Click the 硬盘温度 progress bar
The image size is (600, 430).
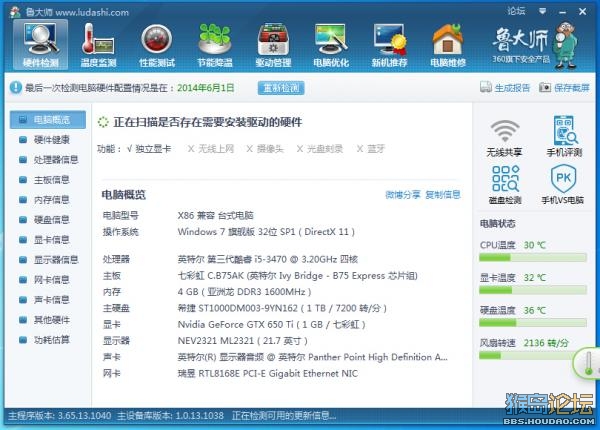[533, 323]
